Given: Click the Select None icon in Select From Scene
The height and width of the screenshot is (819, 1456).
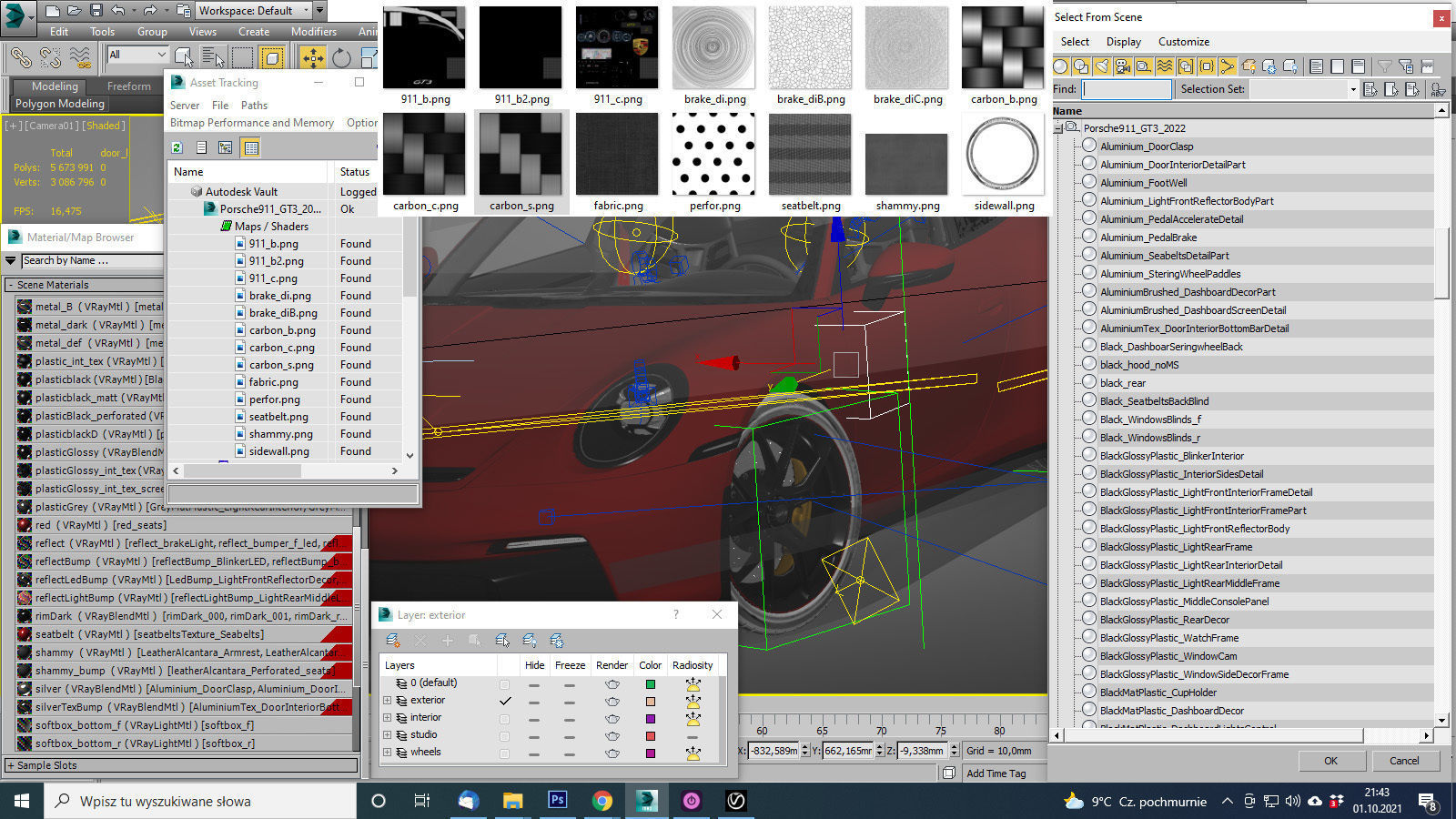Looking at the screenshot, I should coord(1337,66).
